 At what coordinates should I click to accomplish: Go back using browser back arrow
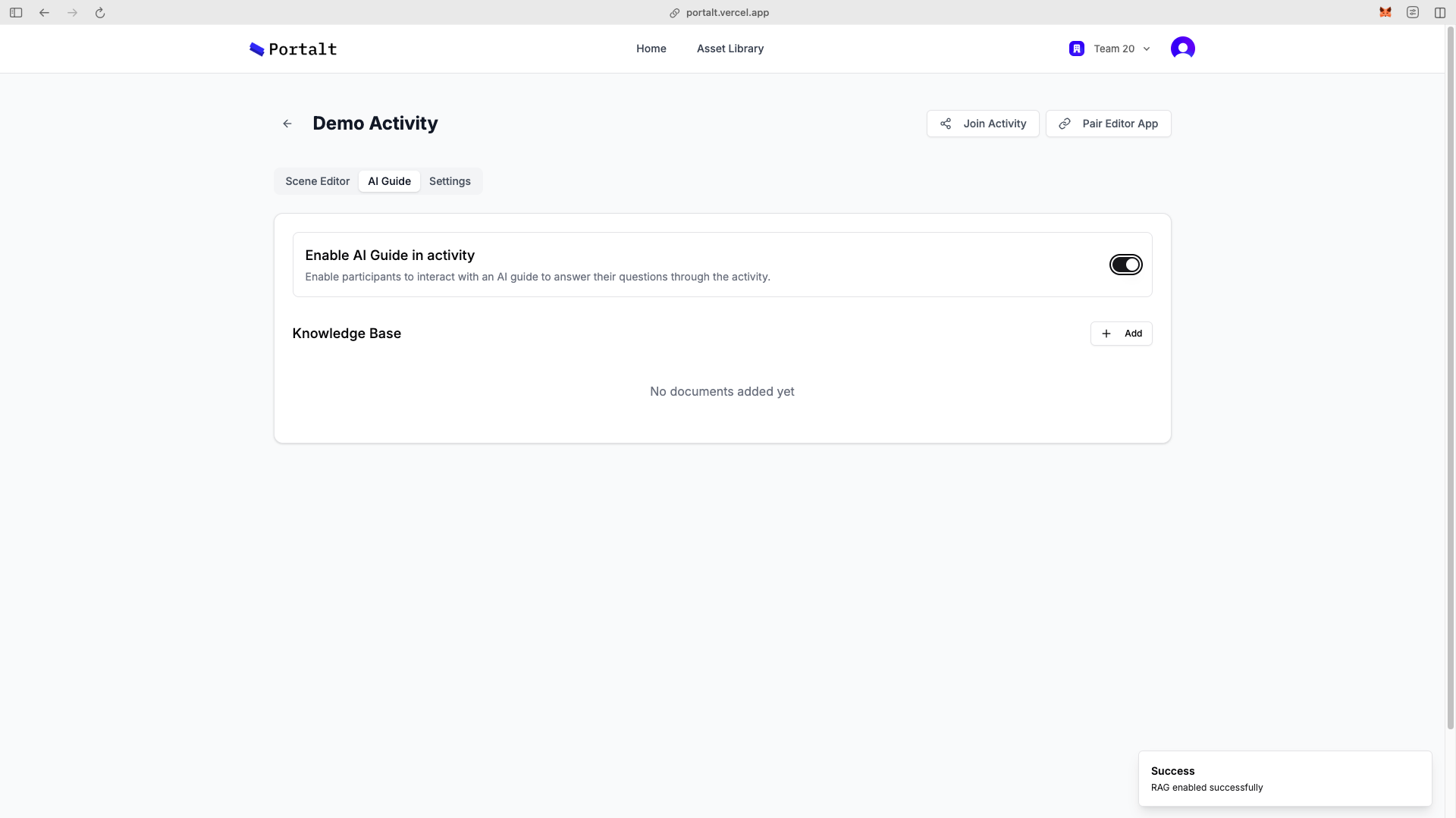tap(44, 13)
